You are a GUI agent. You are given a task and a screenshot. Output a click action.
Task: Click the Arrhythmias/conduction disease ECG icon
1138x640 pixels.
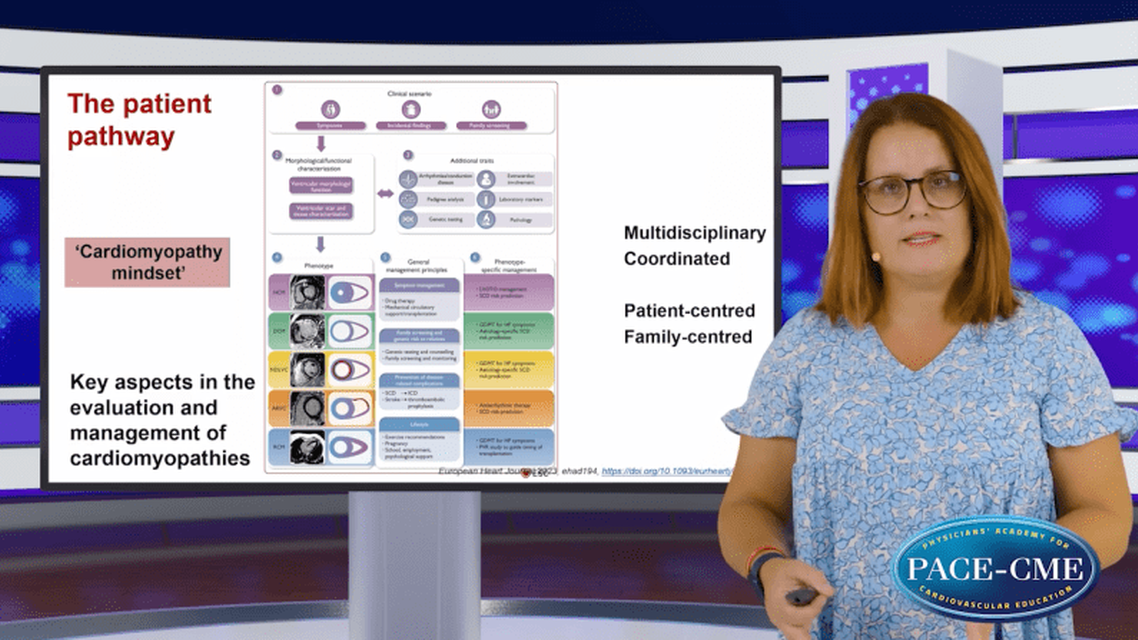click(407, 180)
